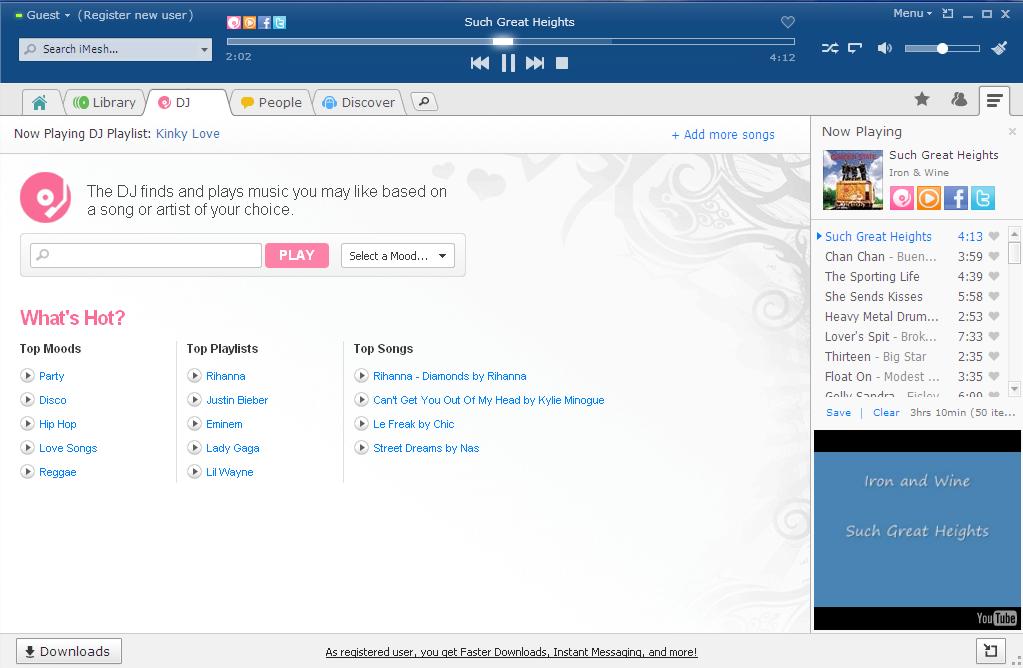Open the Select a Mood dropdown

pyautogui.click(x=398, y=256)
